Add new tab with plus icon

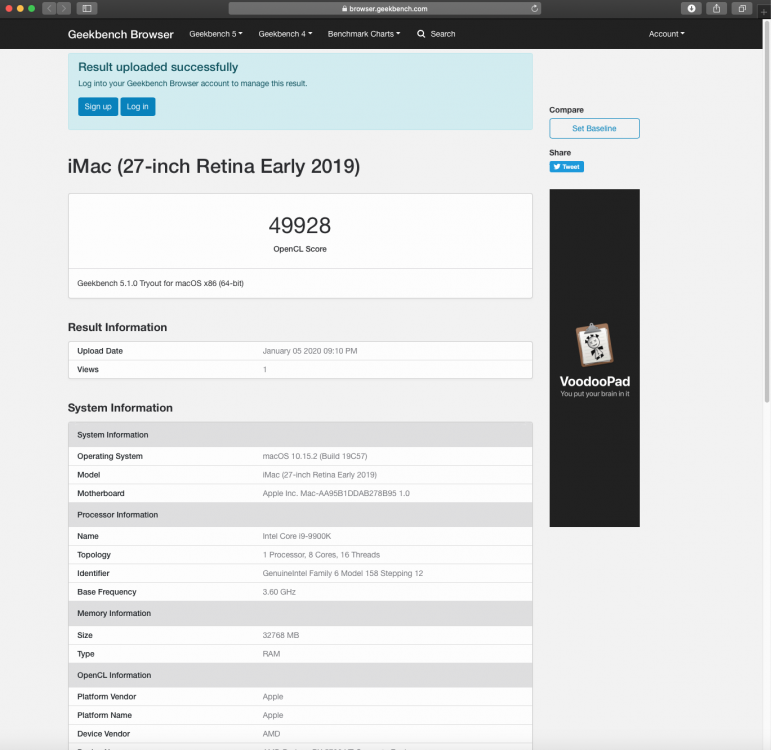pyautogui.click(x=764, y=10)
